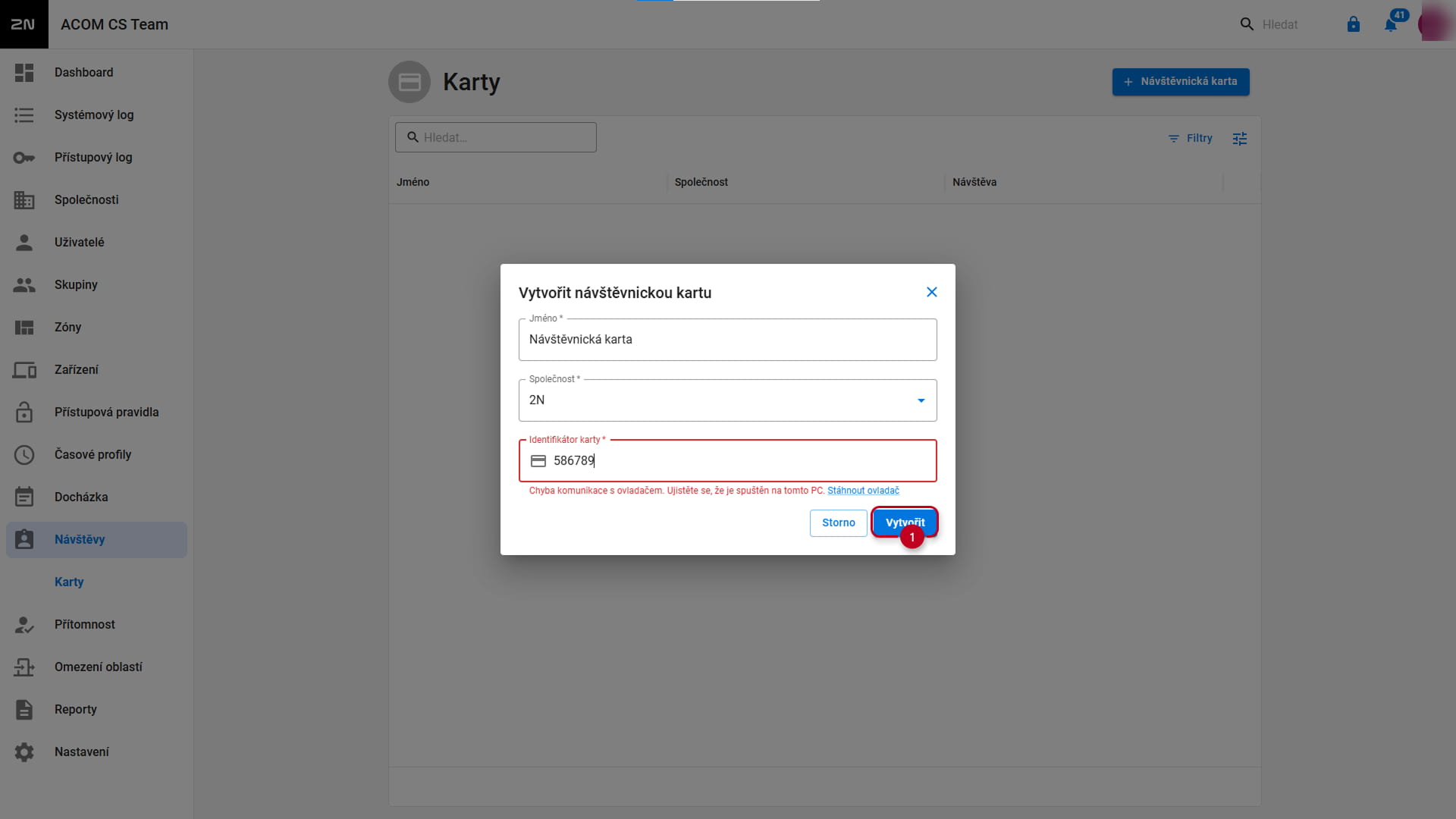Click the Přístupový log key icon
The height and width of the screenshot is (819, 1456).
tap(24, 158)
